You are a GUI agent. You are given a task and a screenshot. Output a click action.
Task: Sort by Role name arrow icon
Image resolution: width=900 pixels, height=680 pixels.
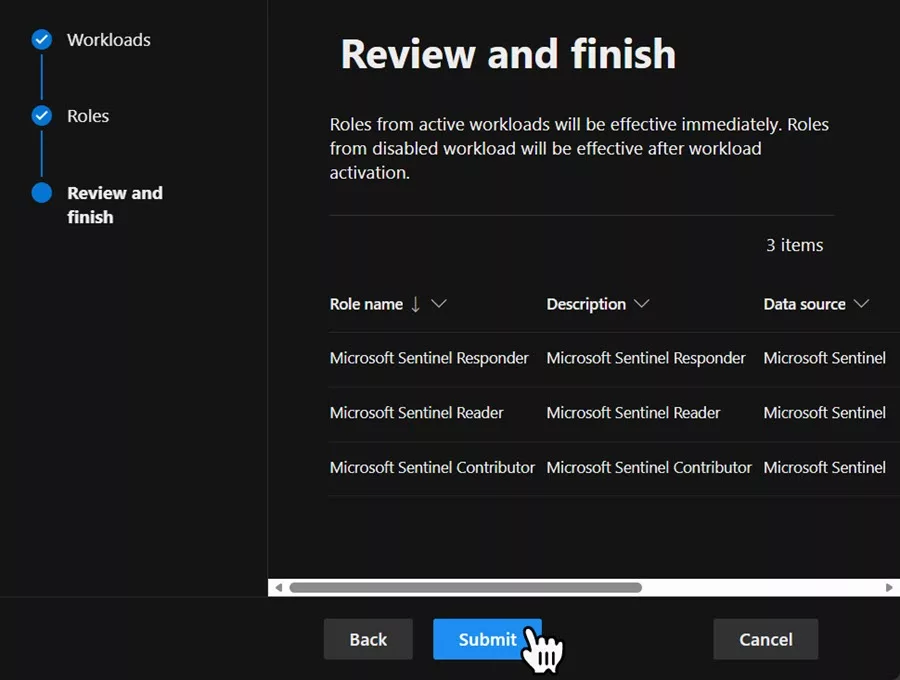pyautogui.click(x=415, y=304)
